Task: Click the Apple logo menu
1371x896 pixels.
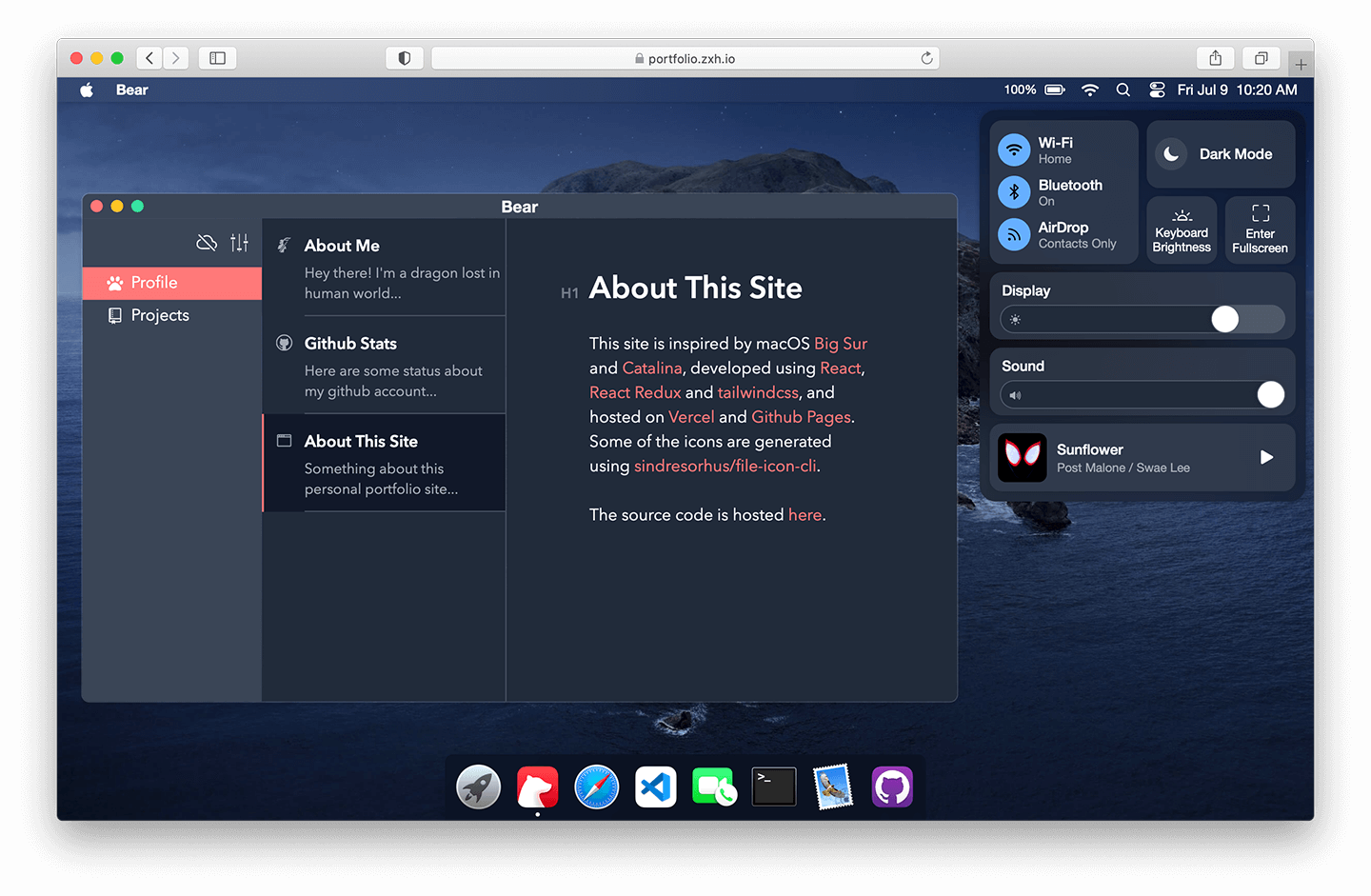Action: click(x=87, y=90)
